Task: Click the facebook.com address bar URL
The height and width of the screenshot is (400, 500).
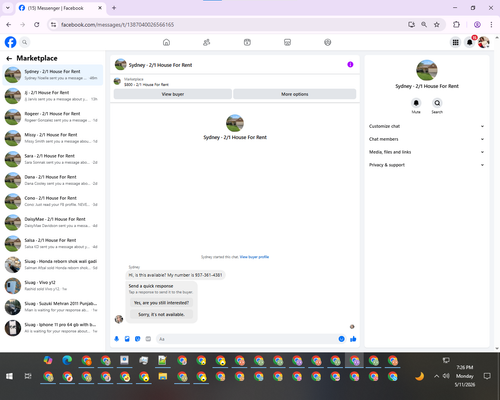Action: (x=117, y=25)
